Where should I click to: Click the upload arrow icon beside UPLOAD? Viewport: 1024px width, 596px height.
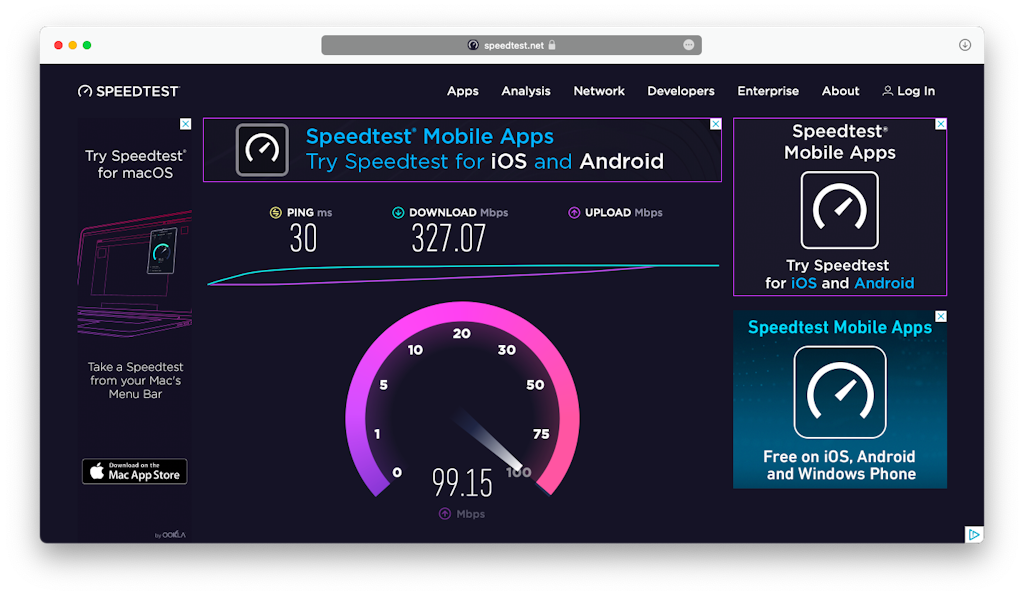pyautogui.click(x=574, y=212)
